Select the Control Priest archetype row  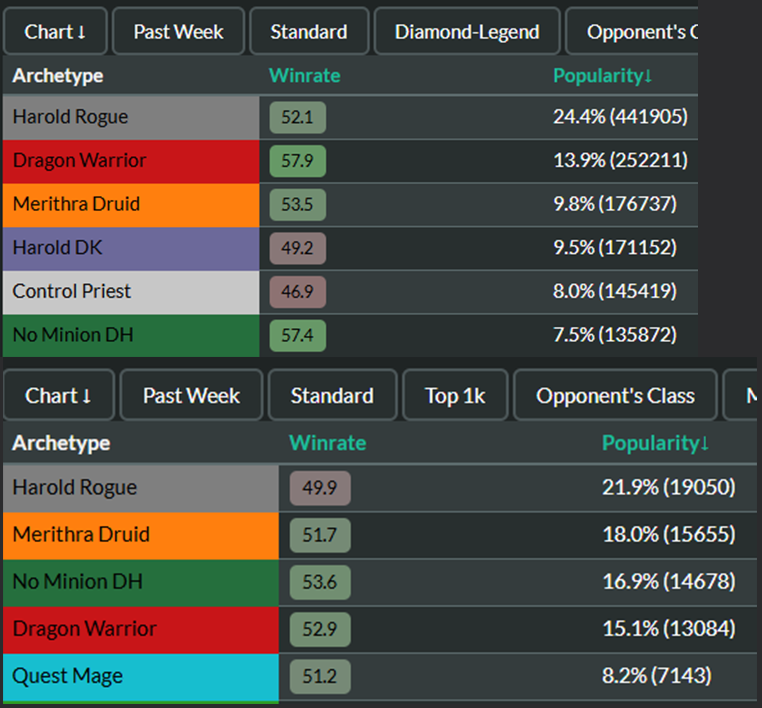coord(350,292)
